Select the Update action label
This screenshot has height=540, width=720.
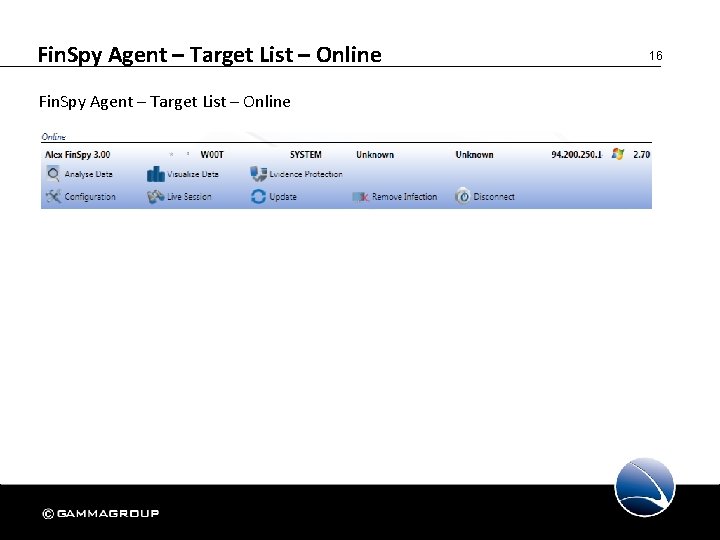[283, 197]
